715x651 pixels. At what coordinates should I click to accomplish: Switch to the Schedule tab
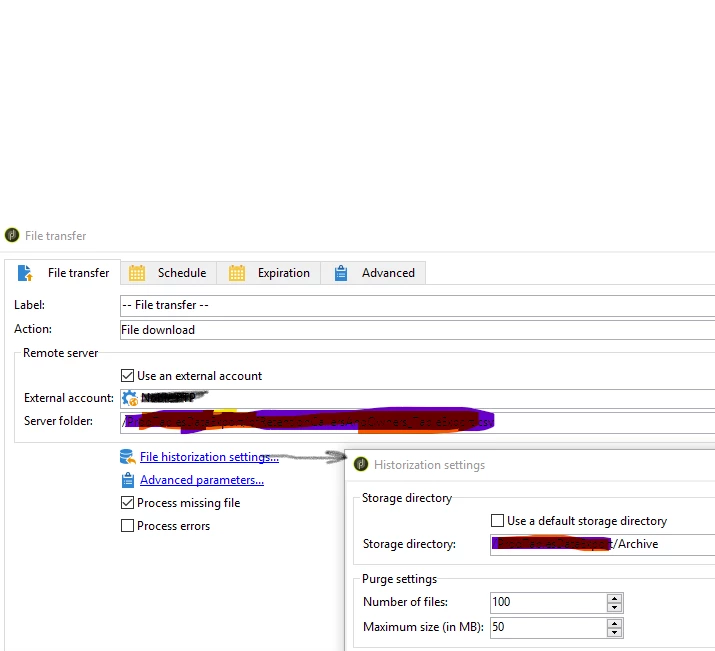[168, 273]
